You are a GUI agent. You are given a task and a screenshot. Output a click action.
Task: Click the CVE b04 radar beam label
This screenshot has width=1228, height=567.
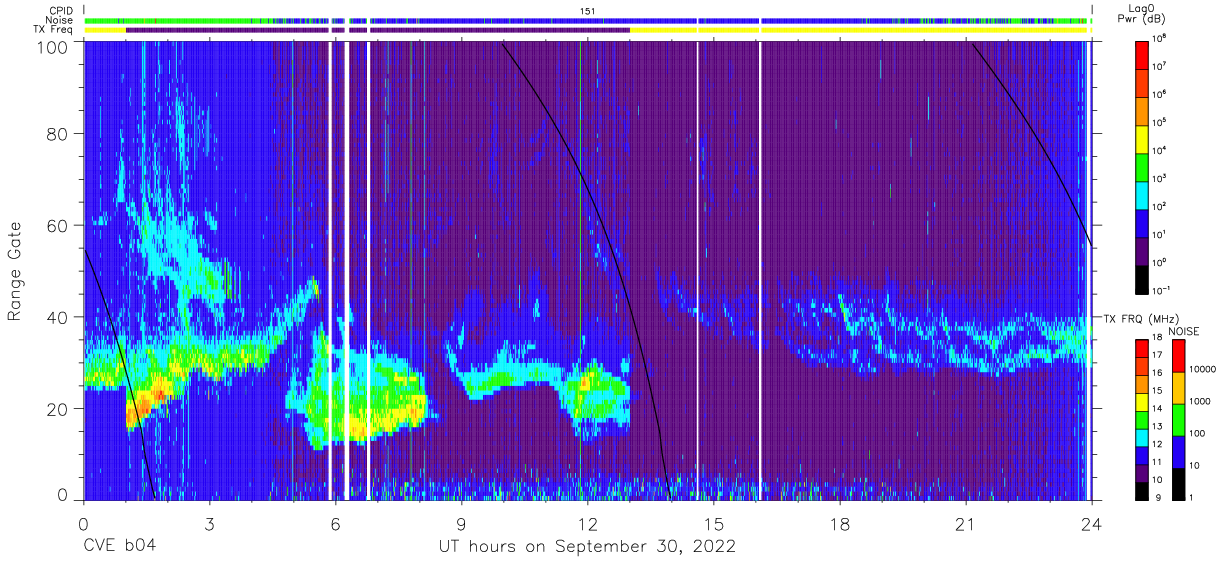119,547
